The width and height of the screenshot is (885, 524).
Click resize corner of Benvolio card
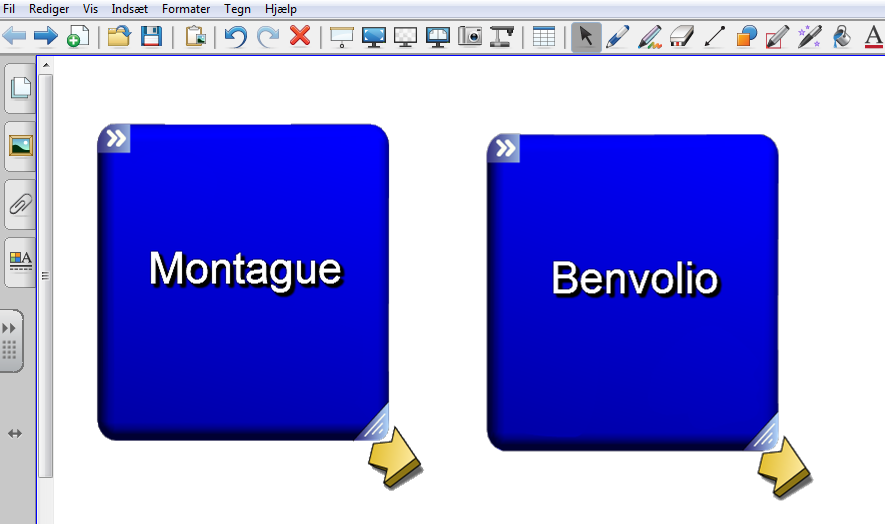(764, 435)
